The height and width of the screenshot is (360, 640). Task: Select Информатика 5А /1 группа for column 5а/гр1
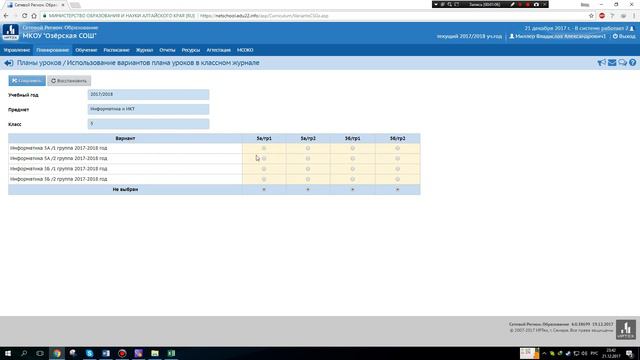(264, 148)
